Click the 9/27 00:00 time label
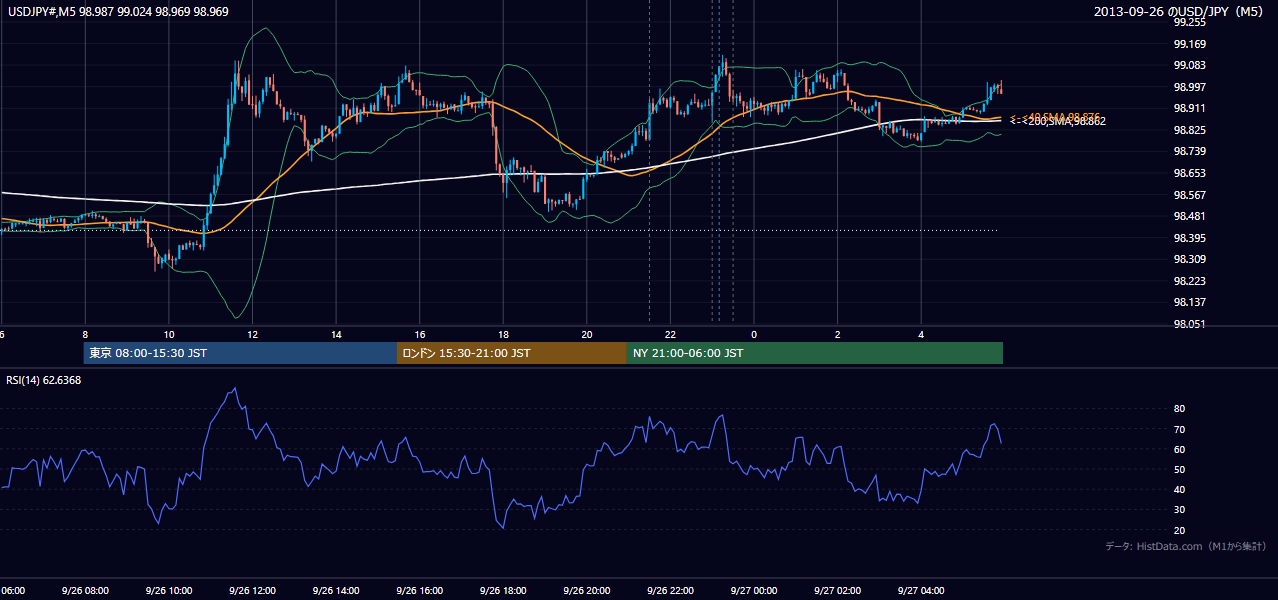This screenshot has width=1278, height=600. [754, 591]
